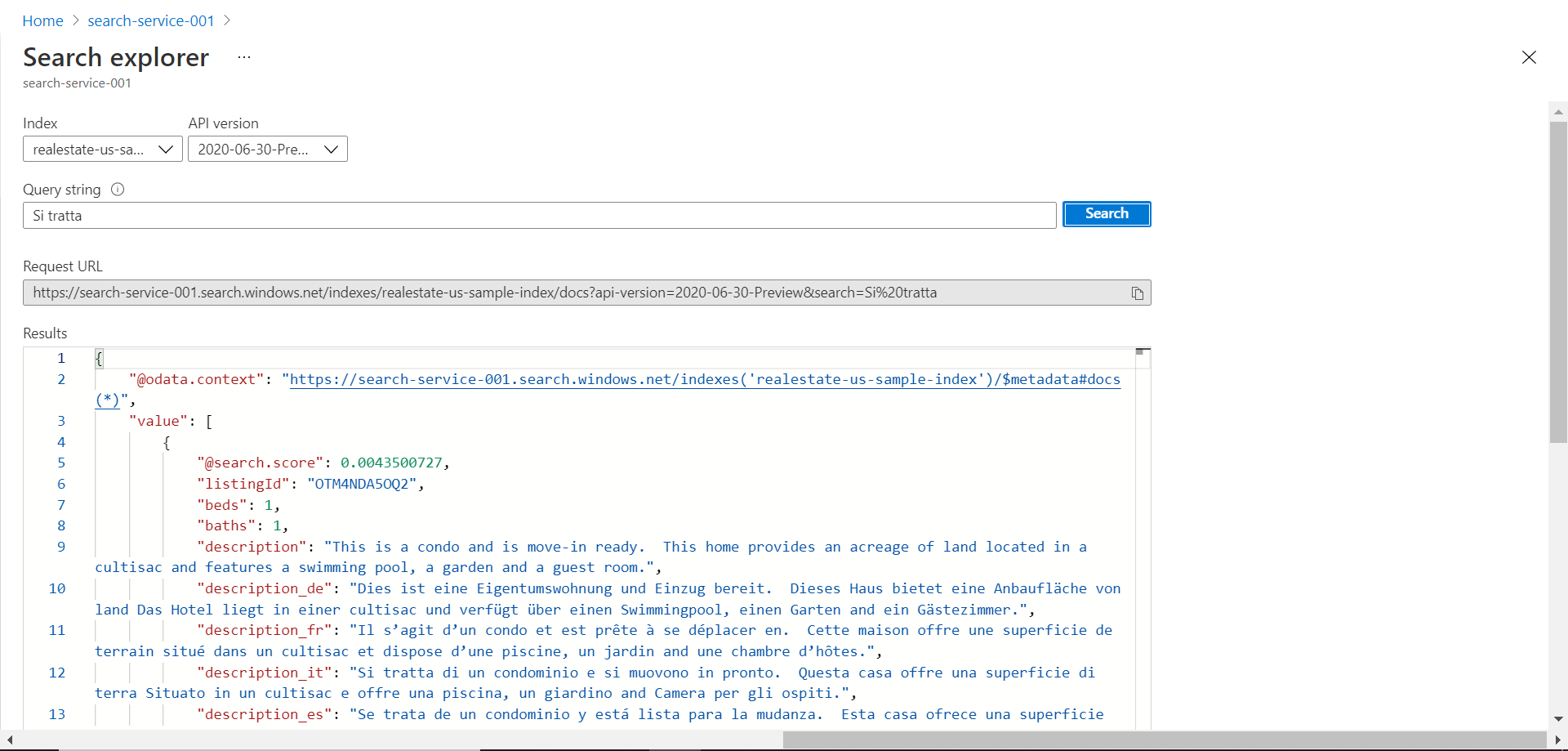Select the "description_it" key in results
The image size is (1568, 751).
pos(265,673)
